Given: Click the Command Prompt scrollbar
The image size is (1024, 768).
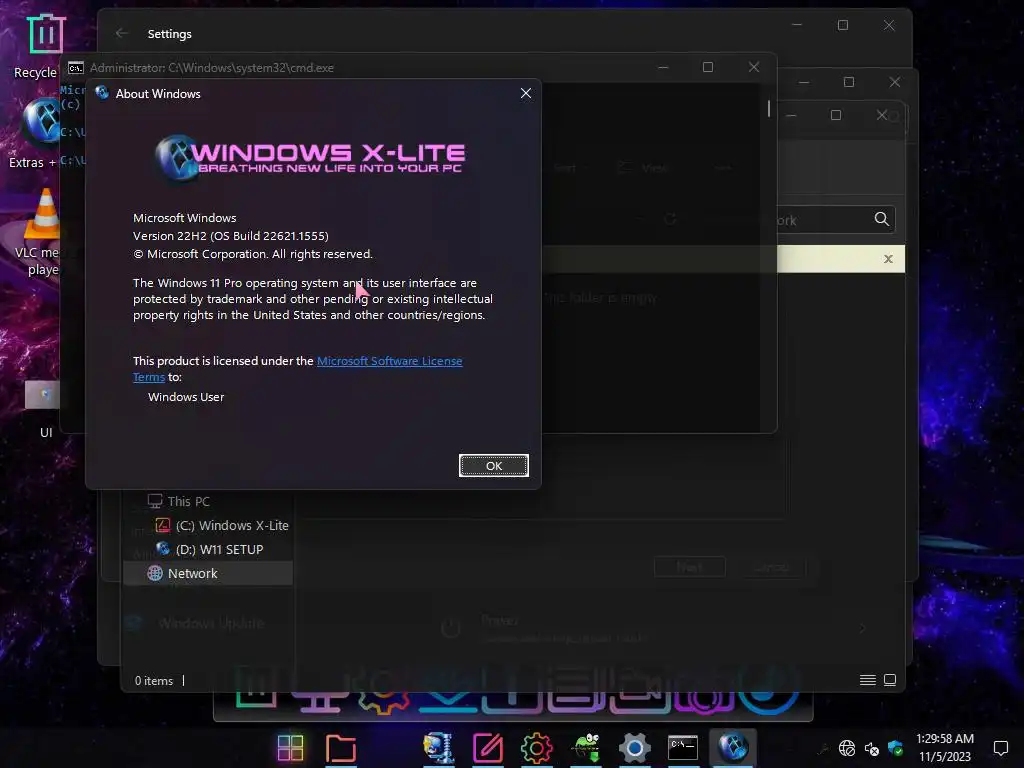Looking at the screenshot, I should (769, 109).
